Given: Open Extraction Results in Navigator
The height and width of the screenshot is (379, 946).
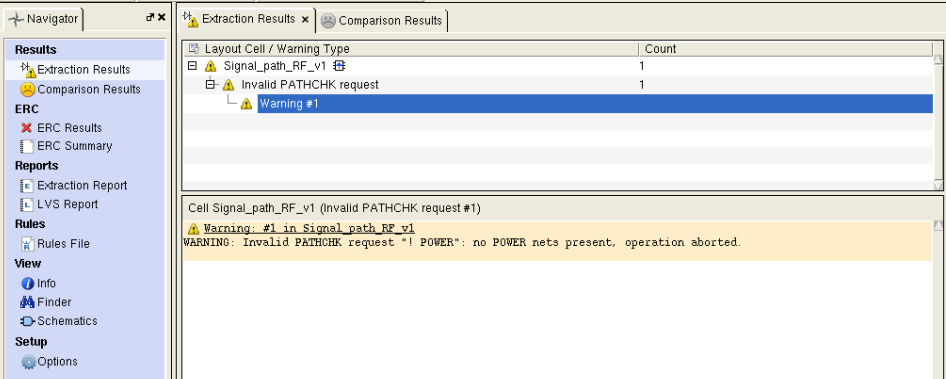Looking at the screenshot, I should click(83, 70).
